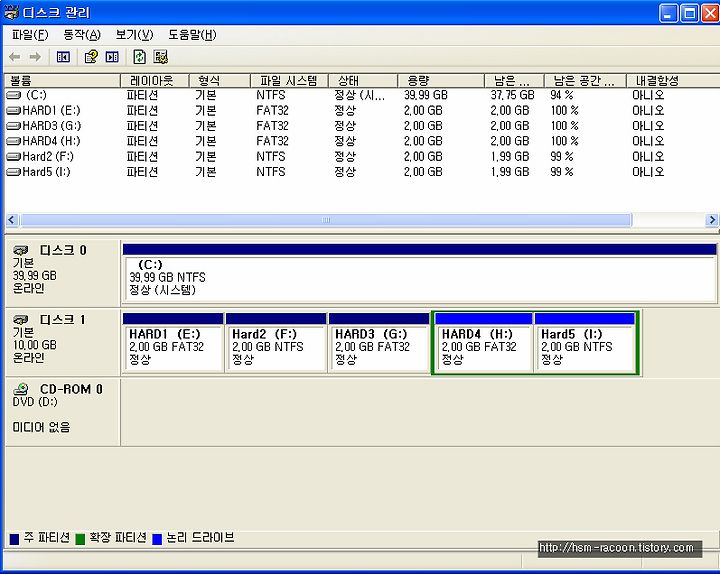Click the drive icon for HARD1 (E:) row
Viewport: 720px width, 574px height.
(x=14, y=110)
